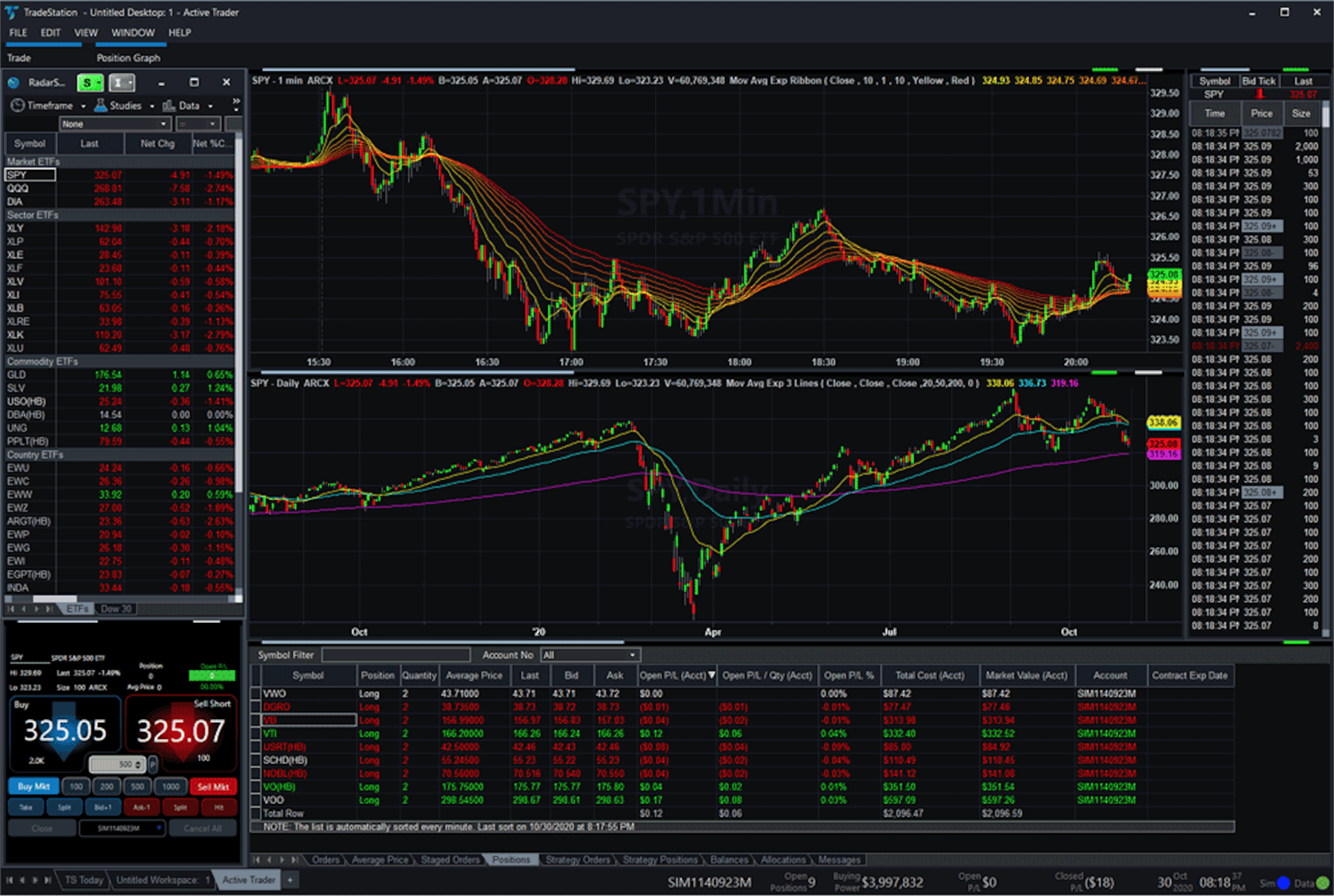The width and height of the screenshot is (1334, 896).
Task: Switch to the Balances tab
Action: (729, 859)
